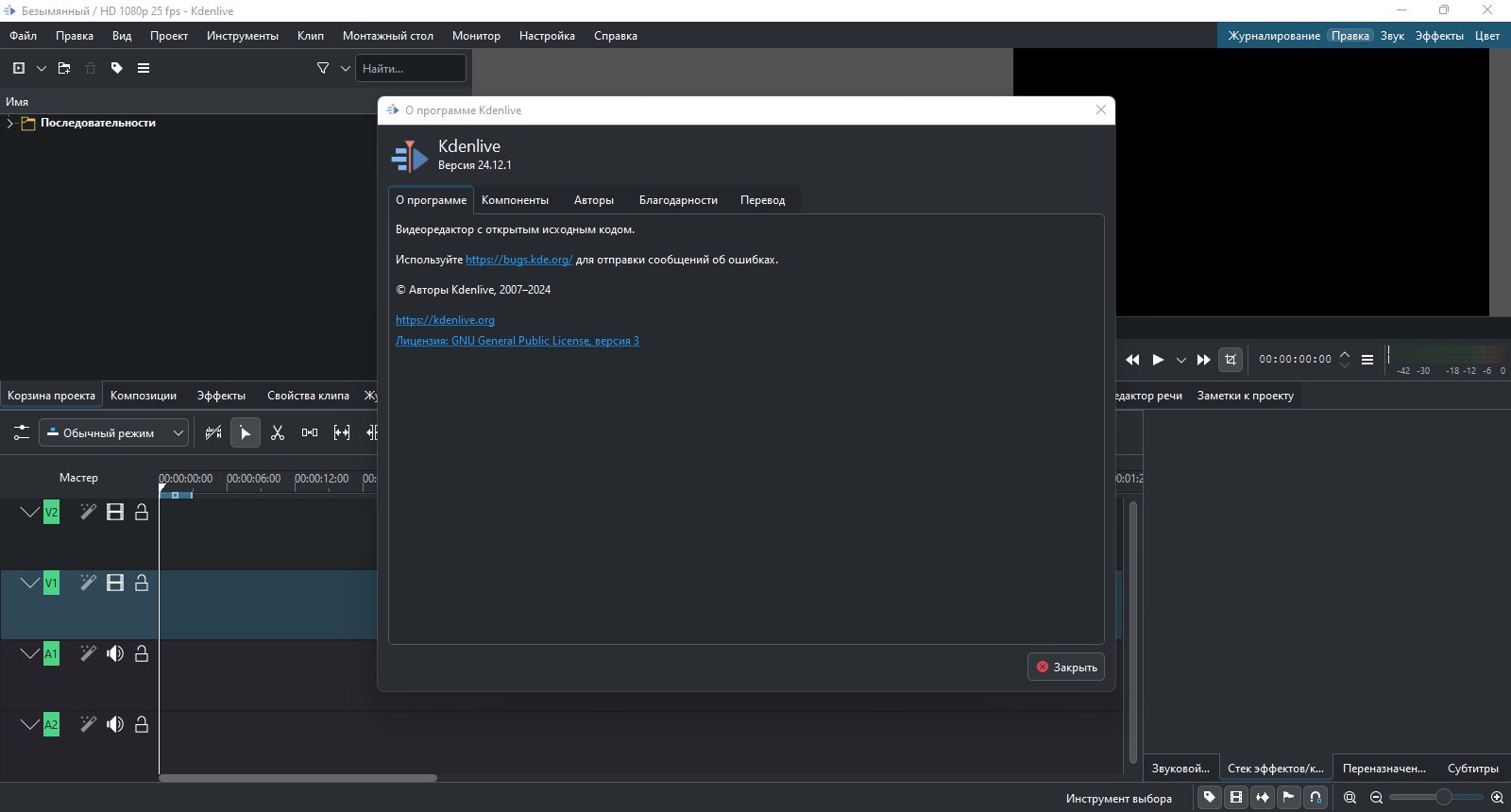This screenshot has width=1511, height=812.
Task: Play the project in the monitor
Action: pyautogui.click(x=1158, y=360)
